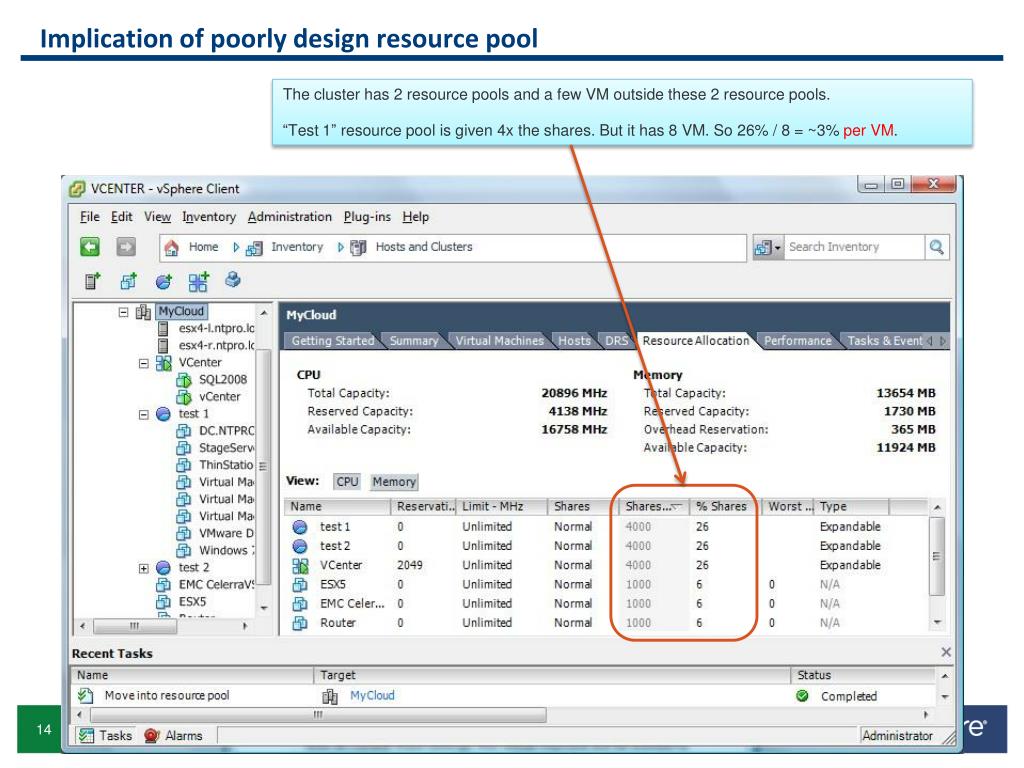Select the CPU view button
Image resolution: width=1024 pixels, height=768 pixels.
[346, 482]
